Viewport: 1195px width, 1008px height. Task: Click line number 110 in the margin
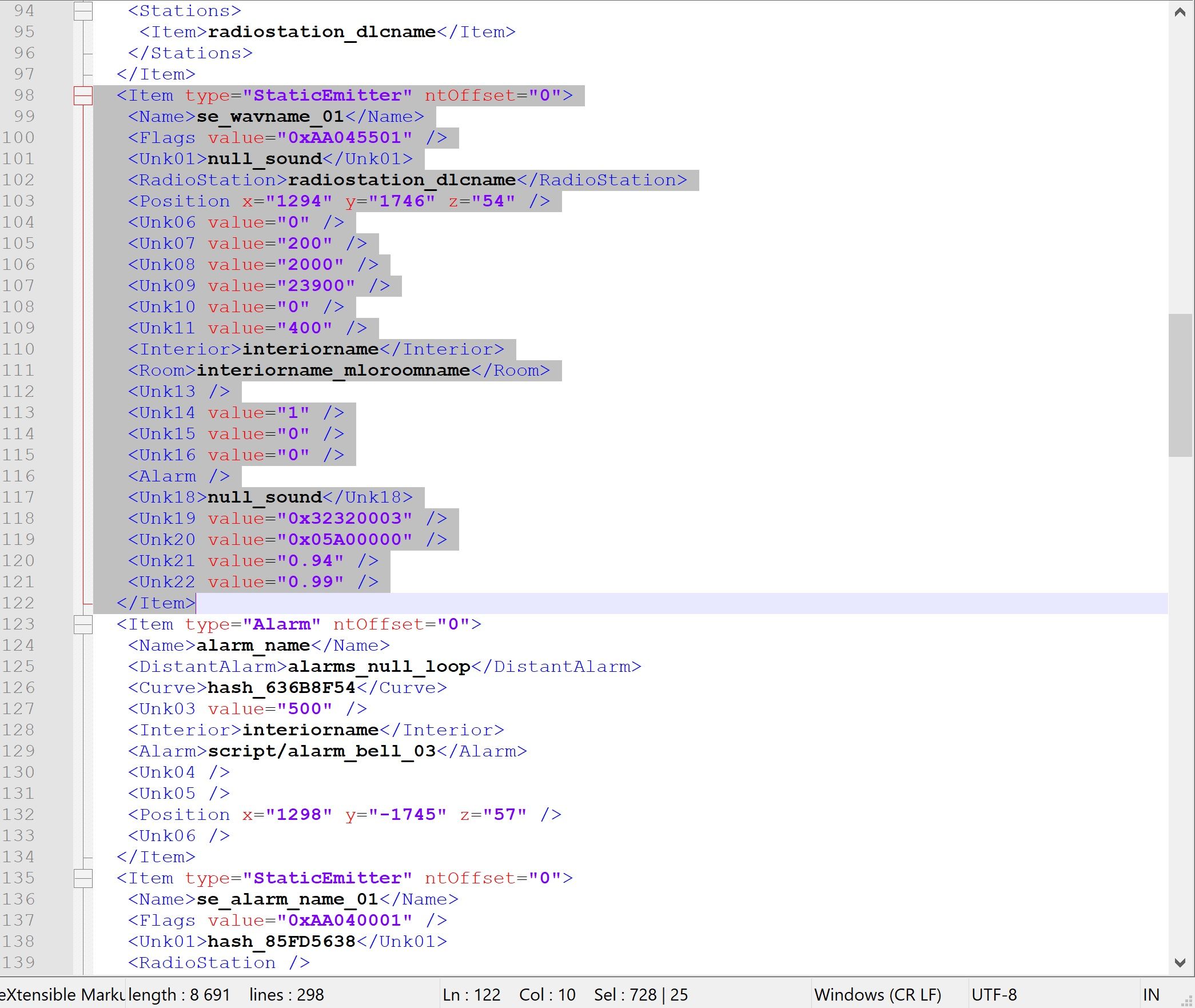[x=18, y=349]
